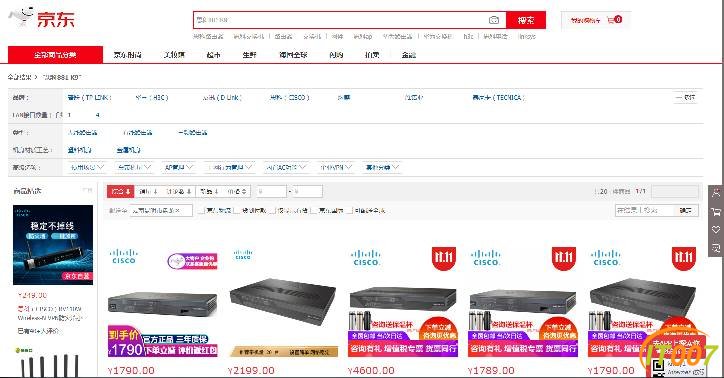This screenshot has width=724, height=378.
Task: Click the minimum price input field
Action: 271,191
